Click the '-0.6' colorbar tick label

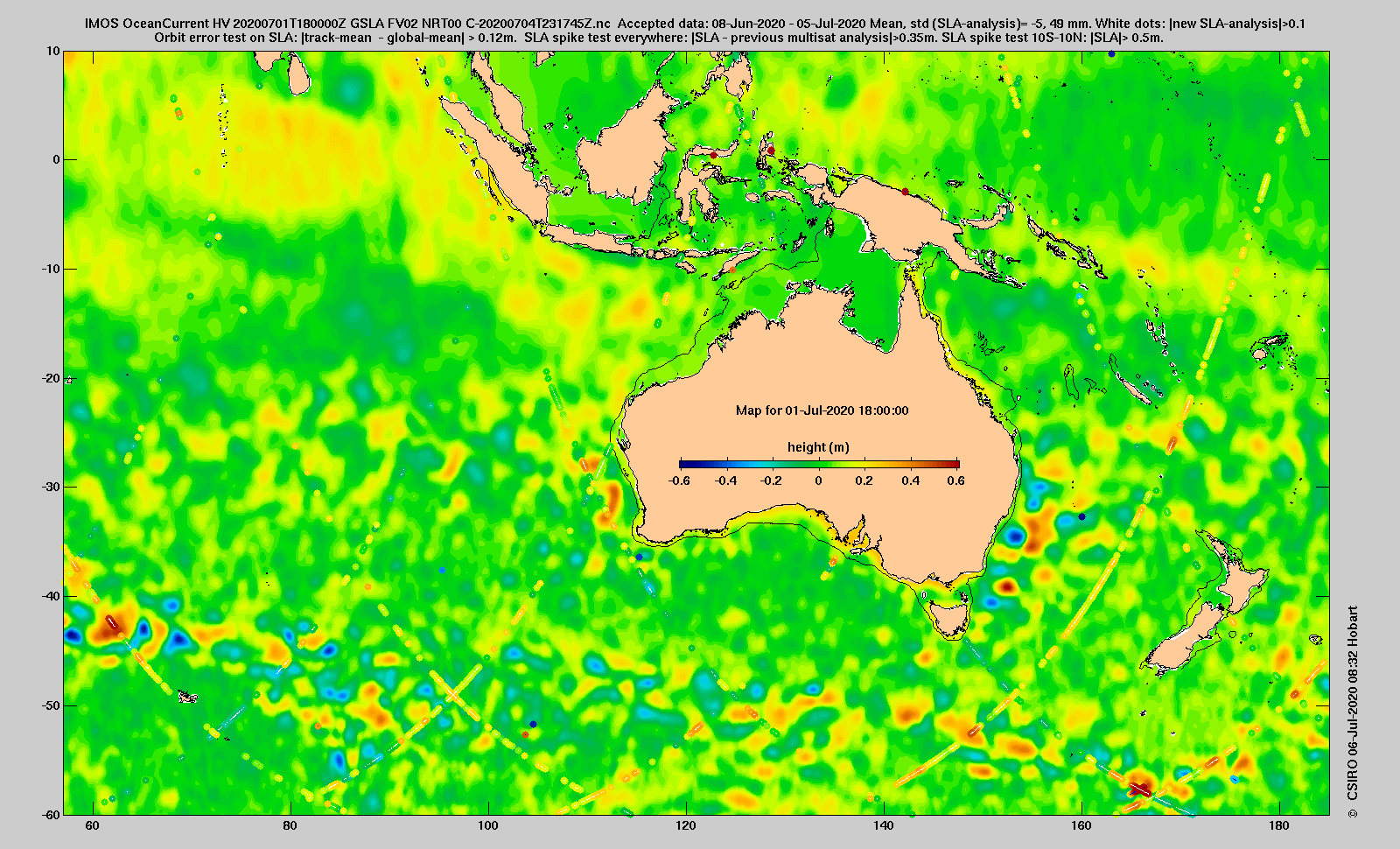coord(679,481)
